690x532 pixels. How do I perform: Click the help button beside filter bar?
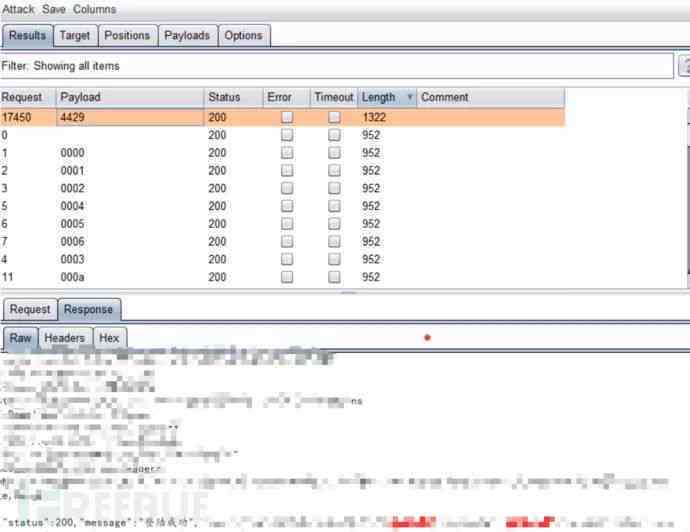tap(685, 66)
